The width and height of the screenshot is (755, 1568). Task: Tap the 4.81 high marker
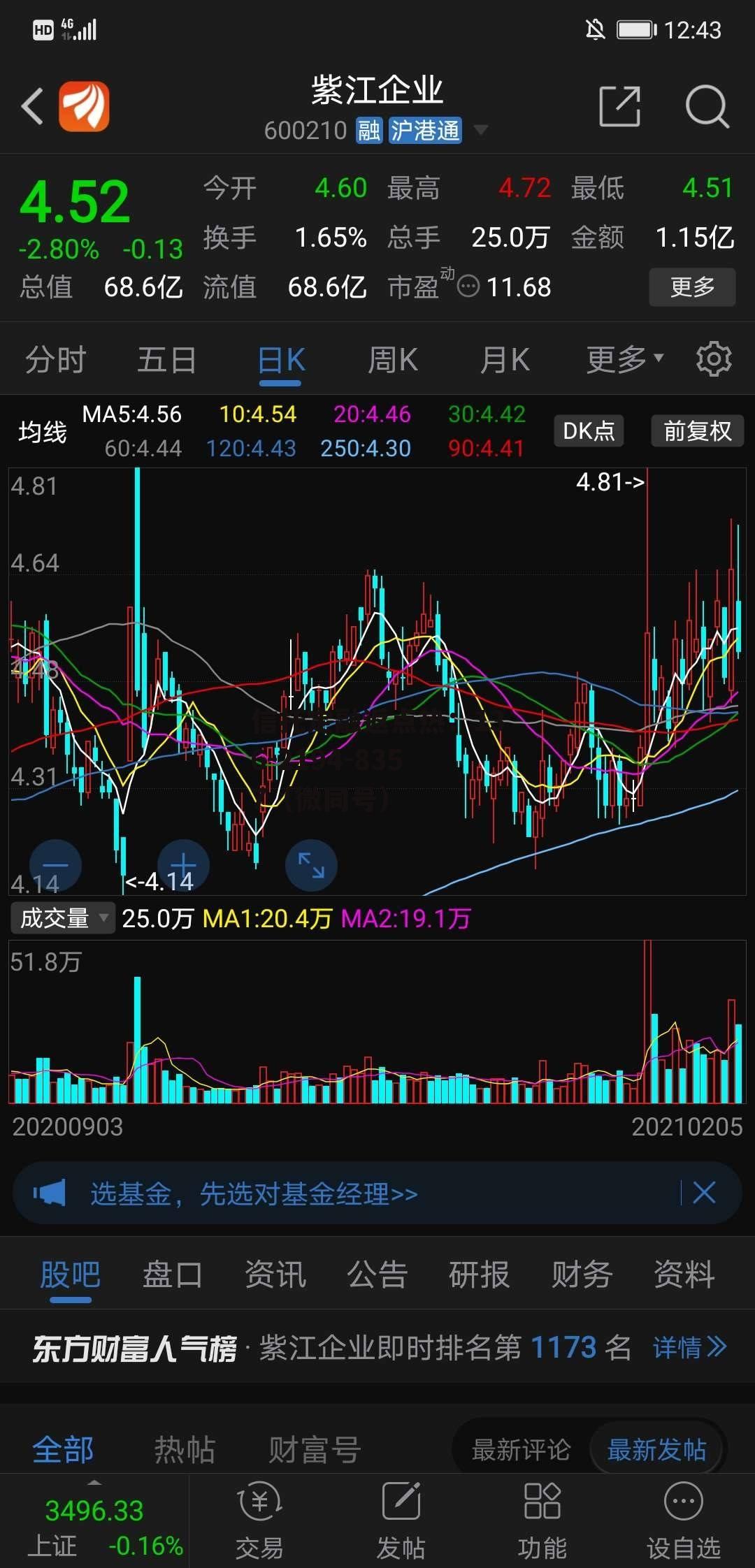(x=610, y=481)
